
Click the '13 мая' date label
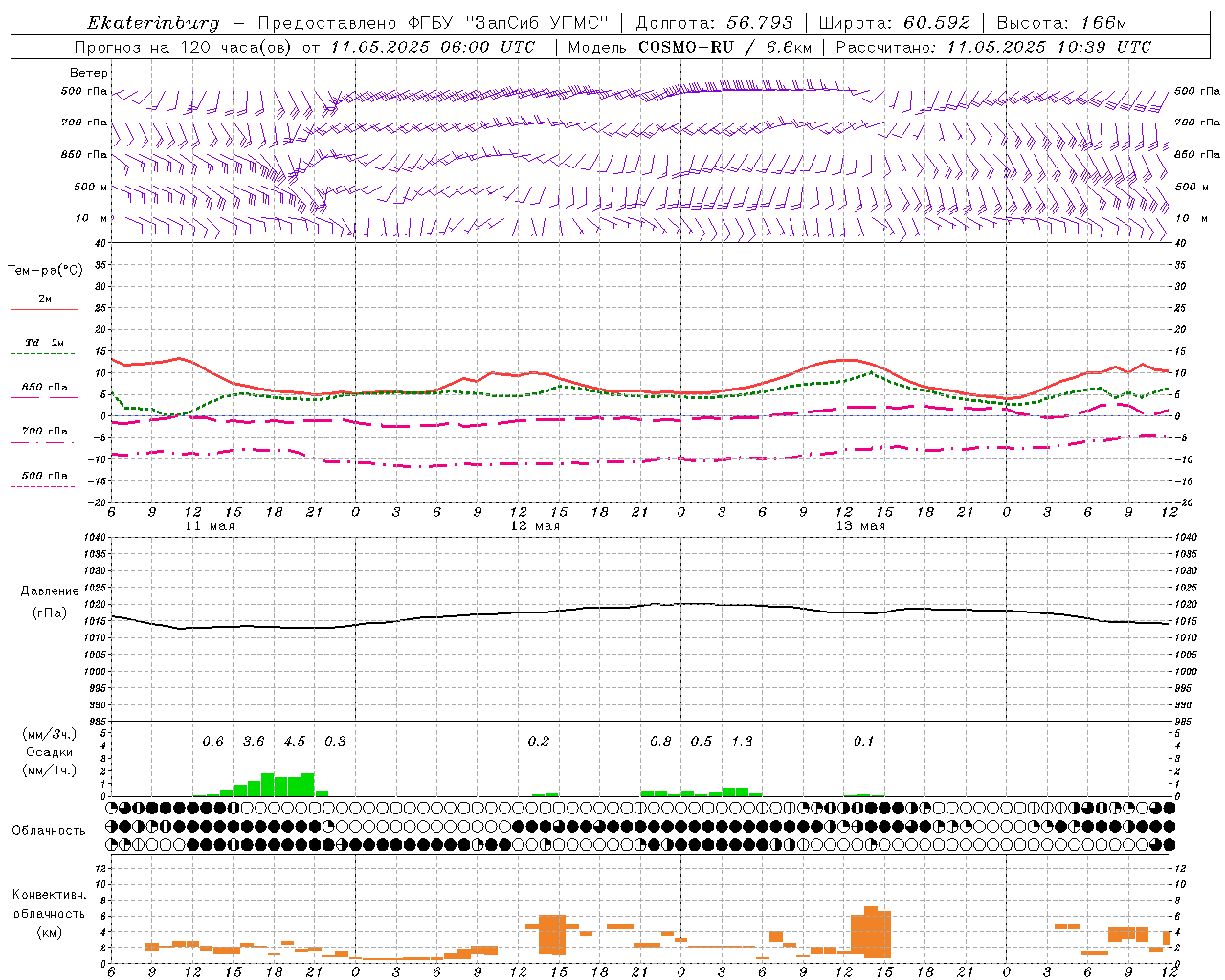[x=860, y=526]
